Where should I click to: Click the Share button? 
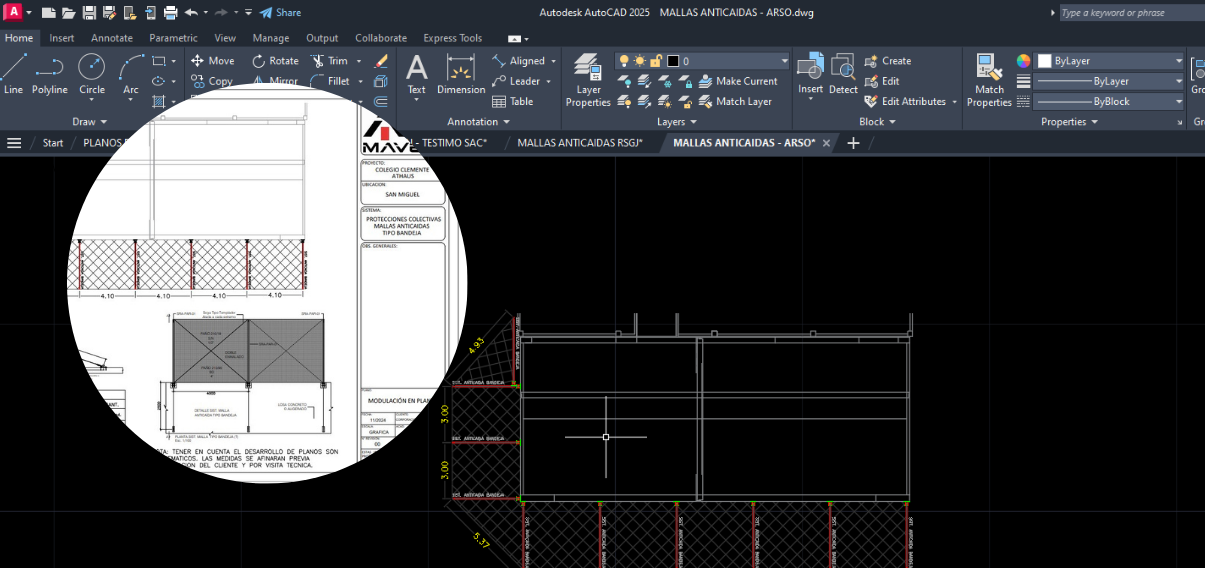point(280,13)
